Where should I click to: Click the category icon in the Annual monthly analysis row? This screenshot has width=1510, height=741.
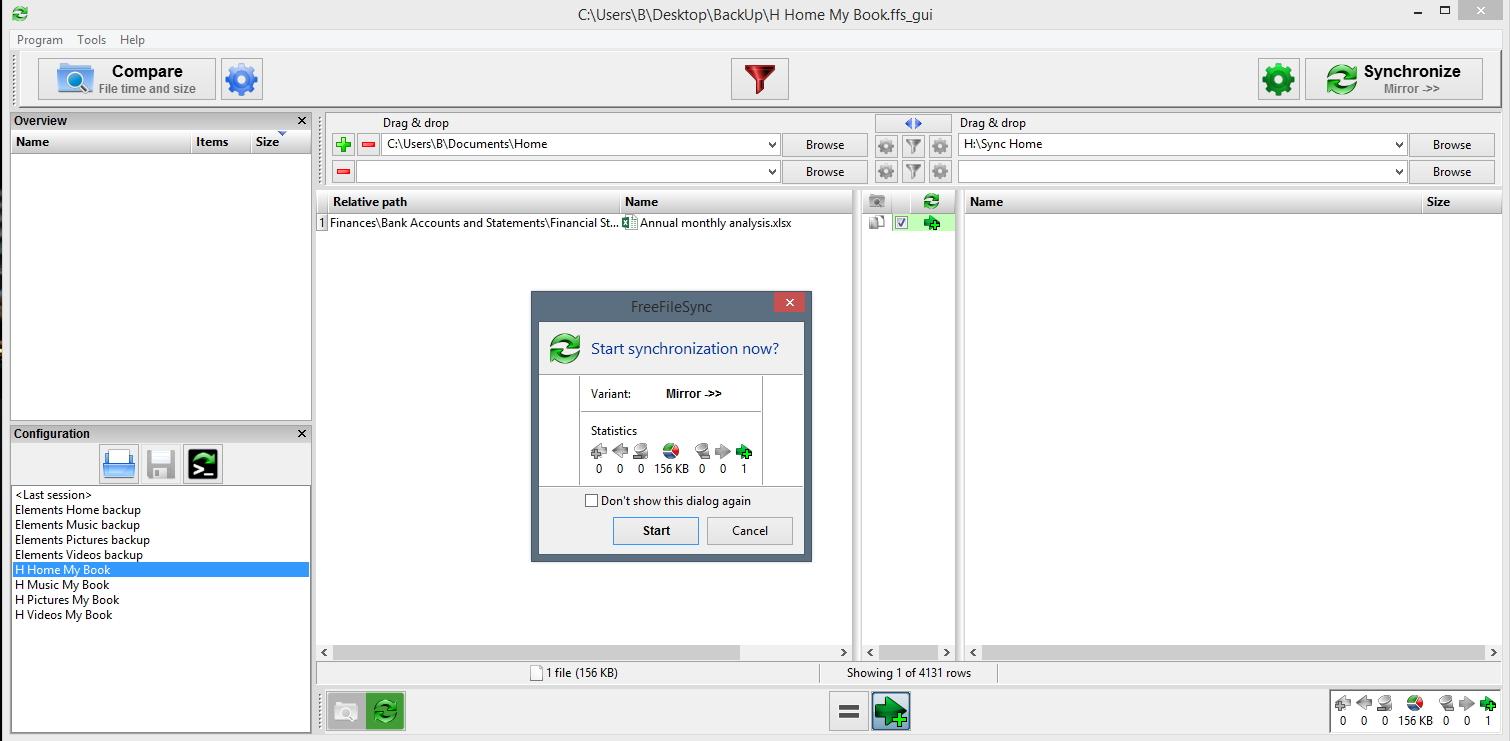(x=876, y=223)
